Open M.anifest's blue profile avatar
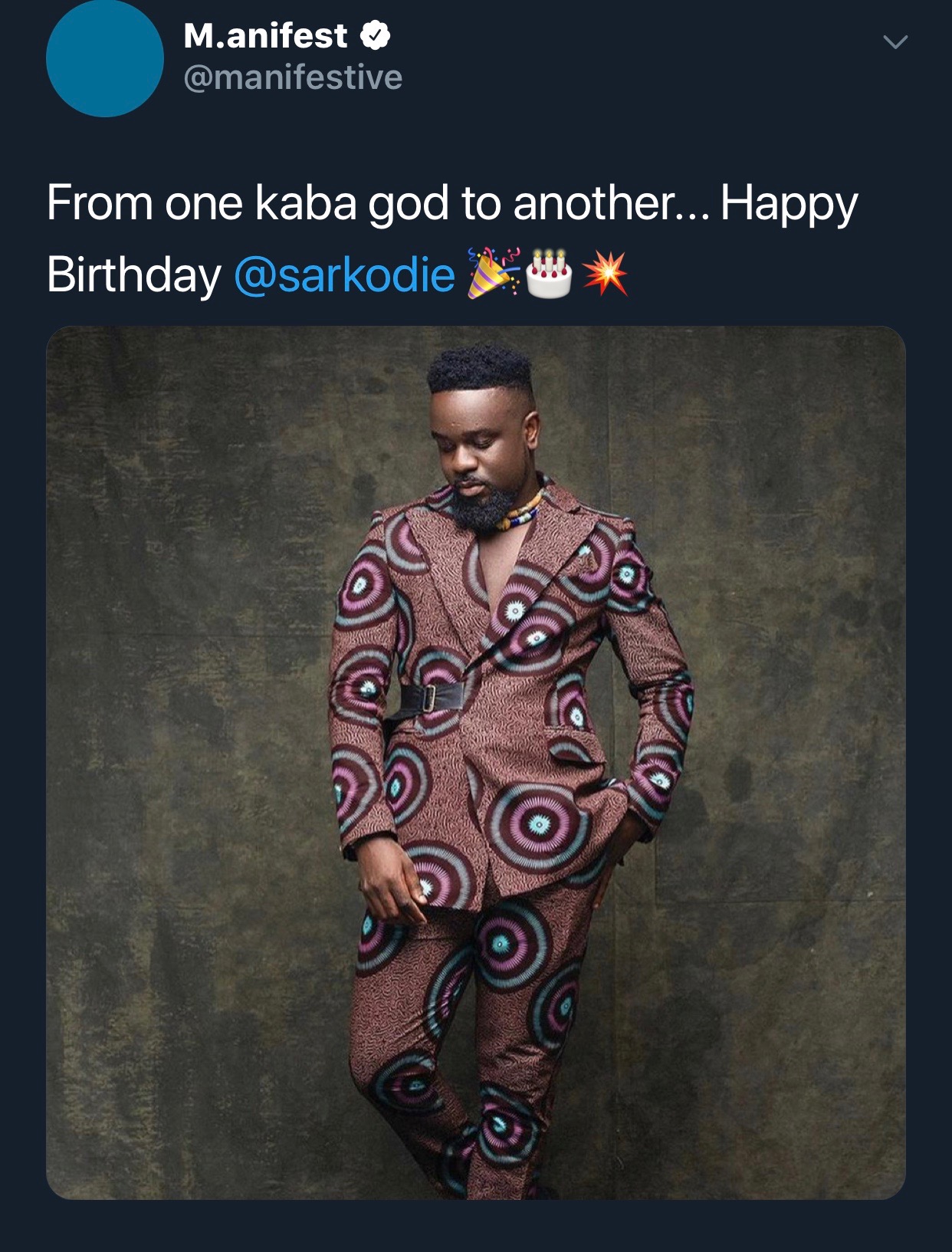952x1252 pixels. coord(105,58)
